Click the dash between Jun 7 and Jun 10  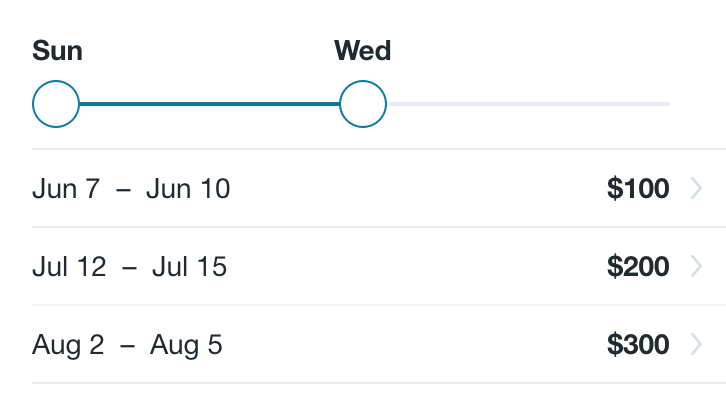(x=123, y=188)
